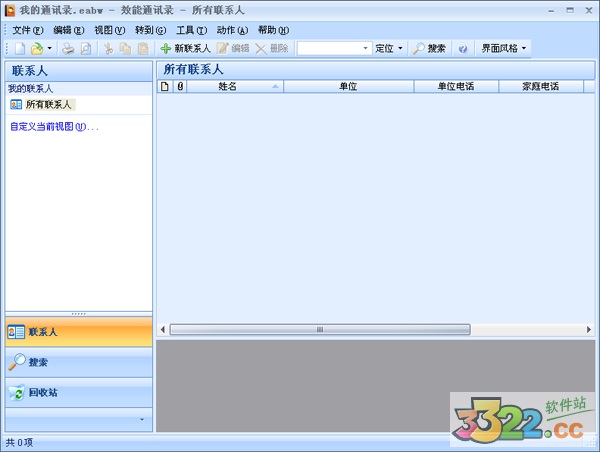Click the 删除 toolbar button

tap(272, 49)
